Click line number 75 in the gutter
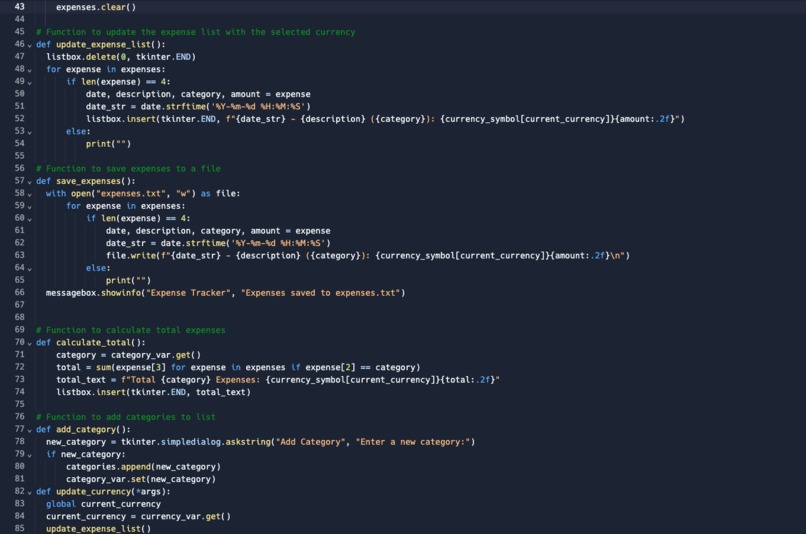The image size is (806, 534). click(x=20, y=404)
